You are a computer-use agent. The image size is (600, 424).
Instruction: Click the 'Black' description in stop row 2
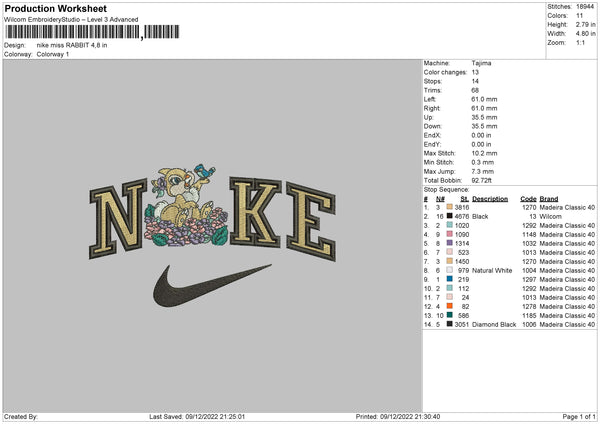click(x=480, y=217)
